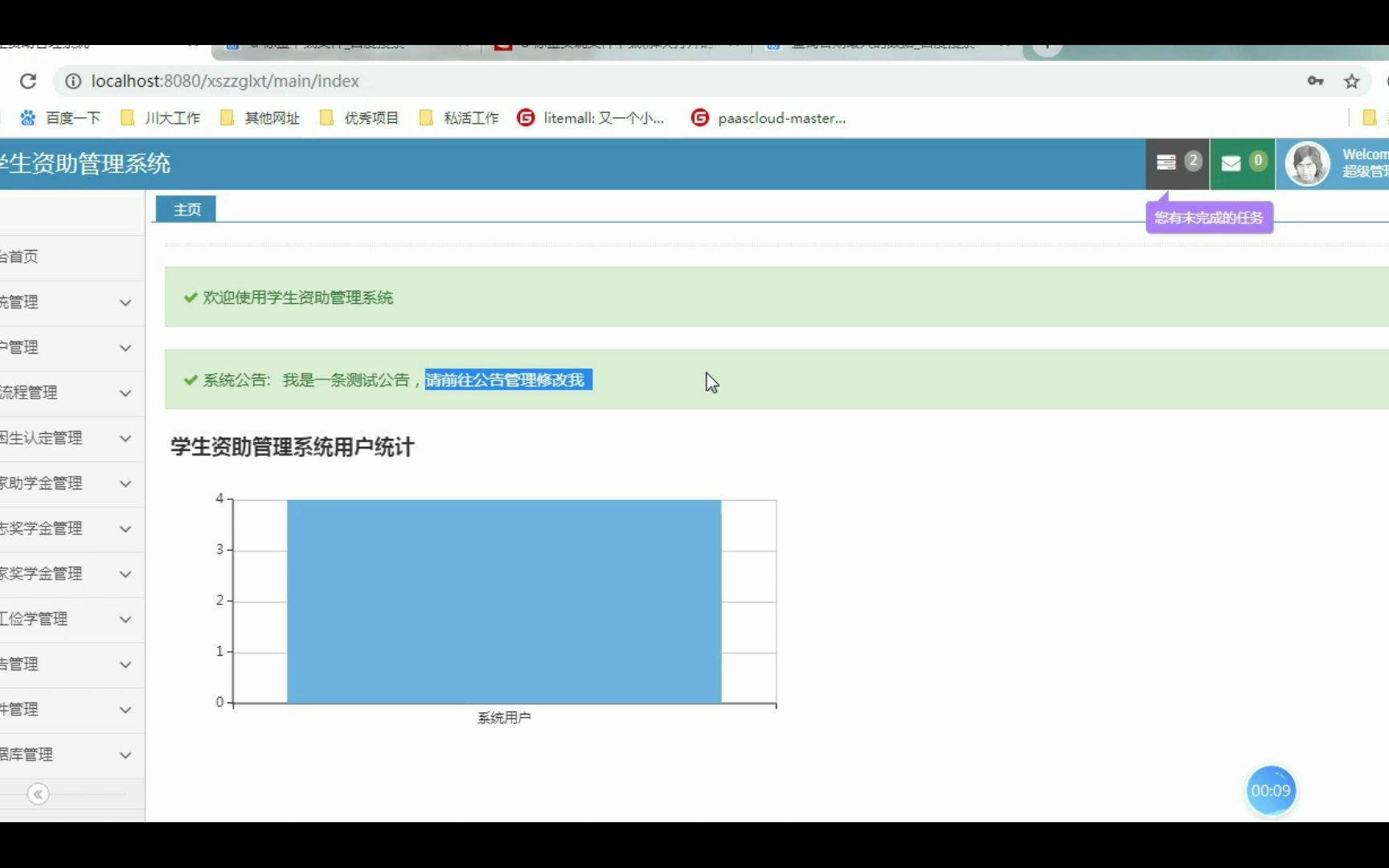Open the 其他网址 bookmark folder

point(260,118)
